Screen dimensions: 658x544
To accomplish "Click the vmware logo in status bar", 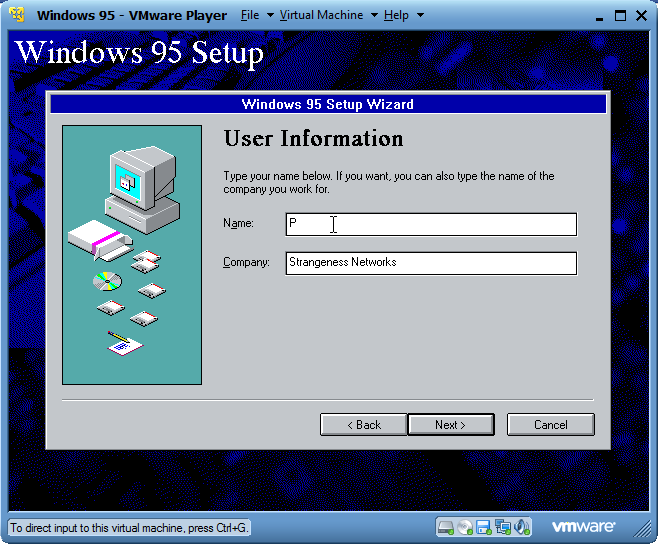I will coord(583,527).
